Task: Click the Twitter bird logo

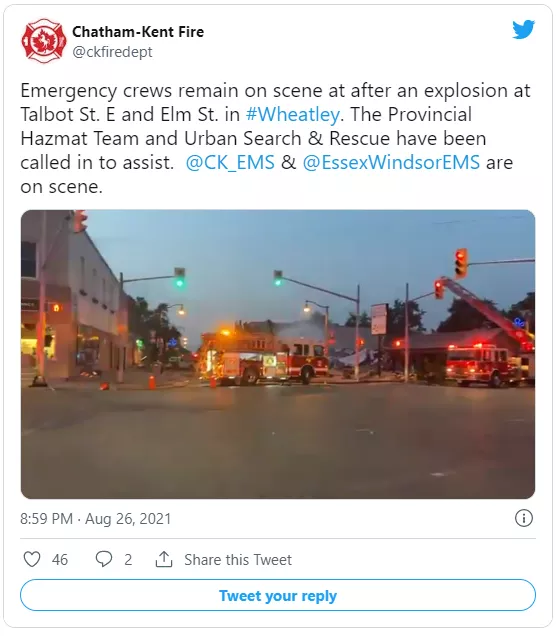Action: 523,29
